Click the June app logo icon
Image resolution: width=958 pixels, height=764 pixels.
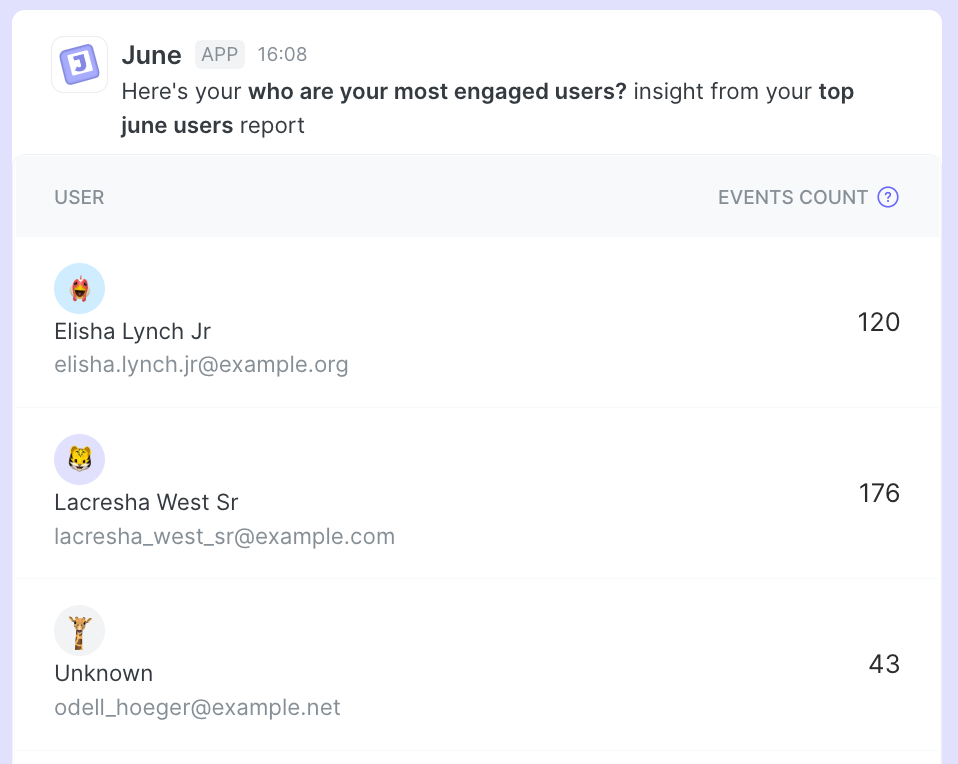pos(79,65)
